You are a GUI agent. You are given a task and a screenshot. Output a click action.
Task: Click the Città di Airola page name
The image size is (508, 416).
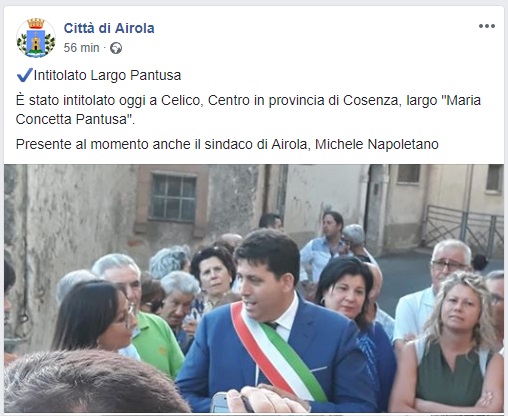(109, 28)
